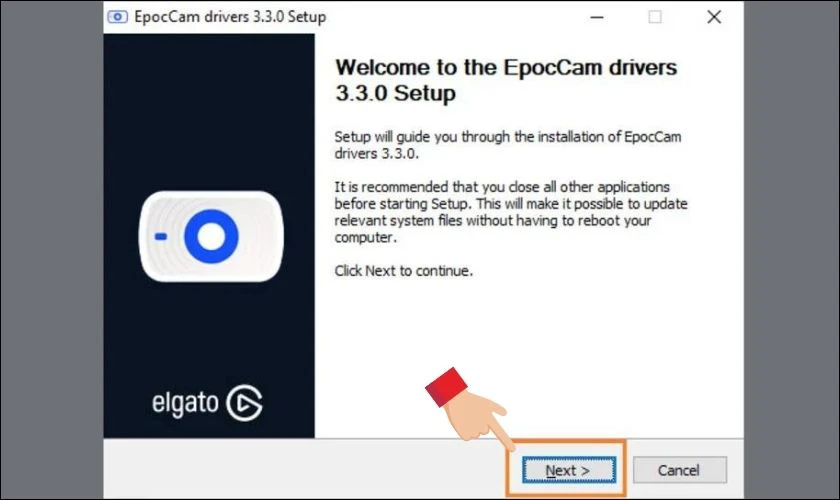The width and height of the screenshot is (840, 500).
Task: Click the elgato logo symbol
Action: pos(244,402)
